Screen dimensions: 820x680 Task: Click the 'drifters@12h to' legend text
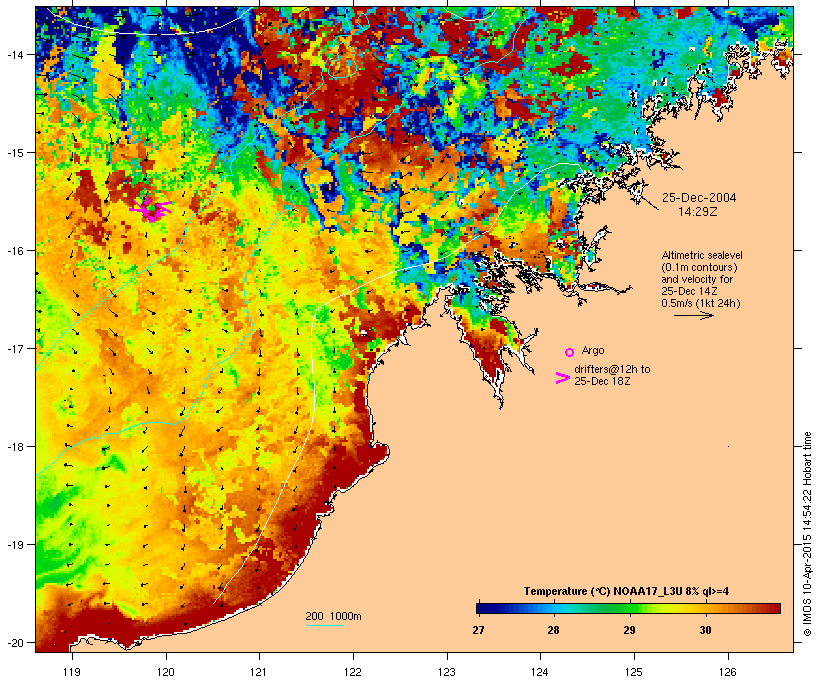click(x=612, y=369)
